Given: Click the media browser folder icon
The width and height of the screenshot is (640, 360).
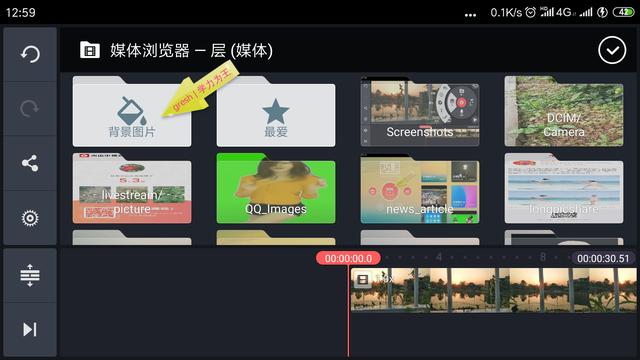Looking at the screenshot, I should pos(90,50).
